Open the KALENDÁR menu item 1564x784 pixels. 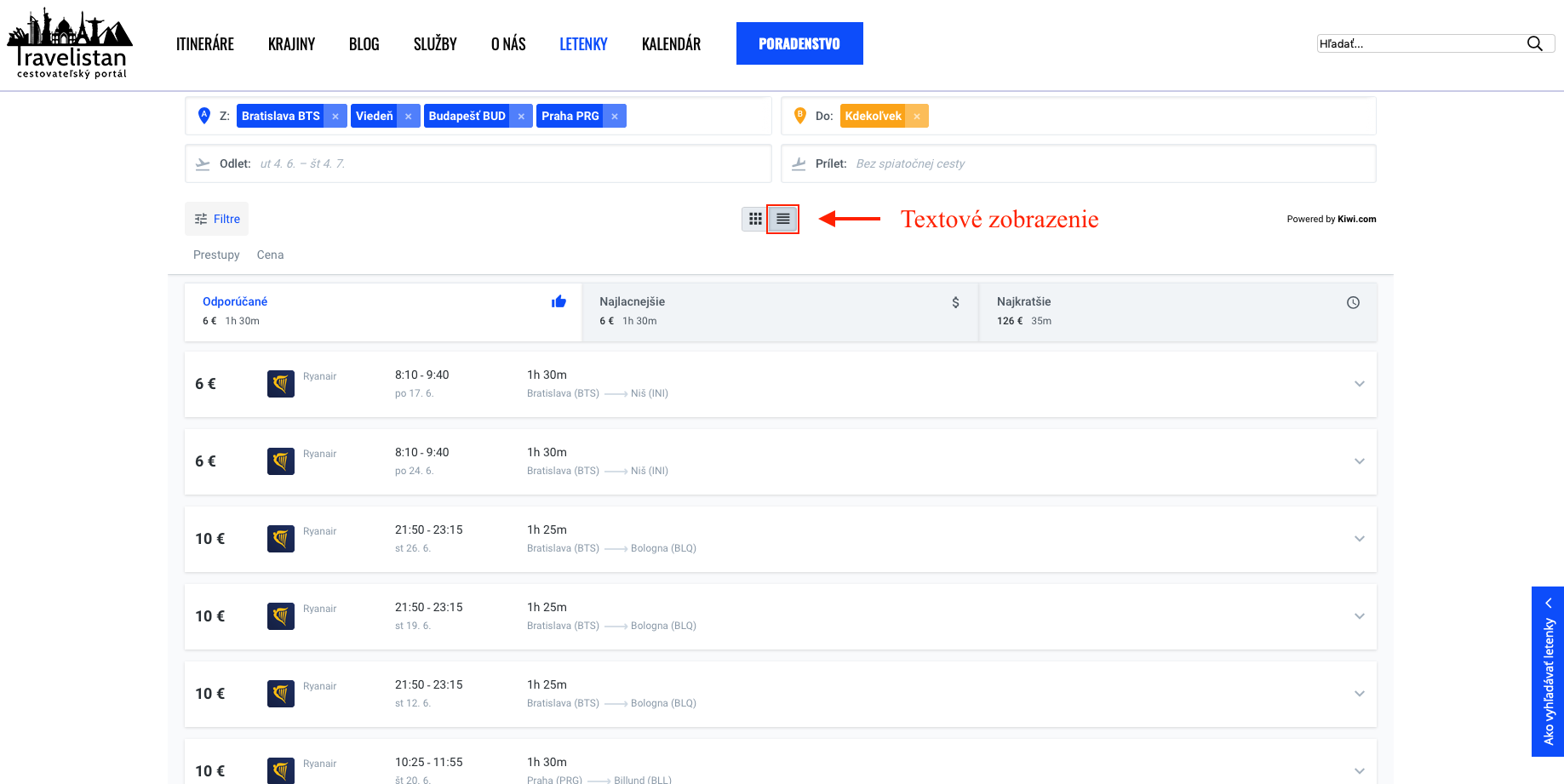pos(671,44)
